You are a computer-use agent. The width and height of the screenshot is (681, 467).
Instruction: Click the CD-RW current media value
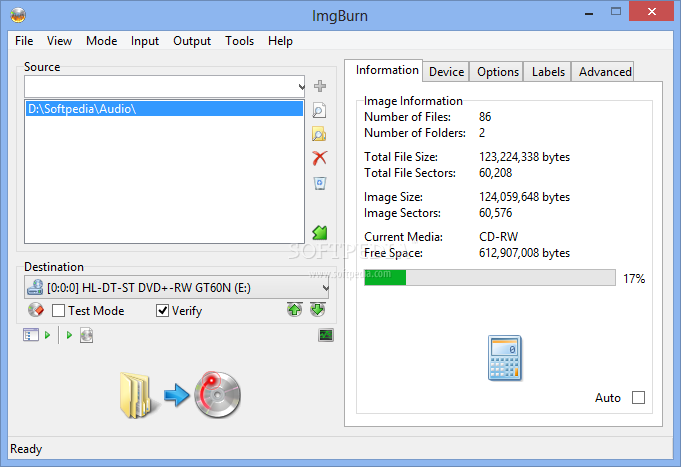point(499,237)
